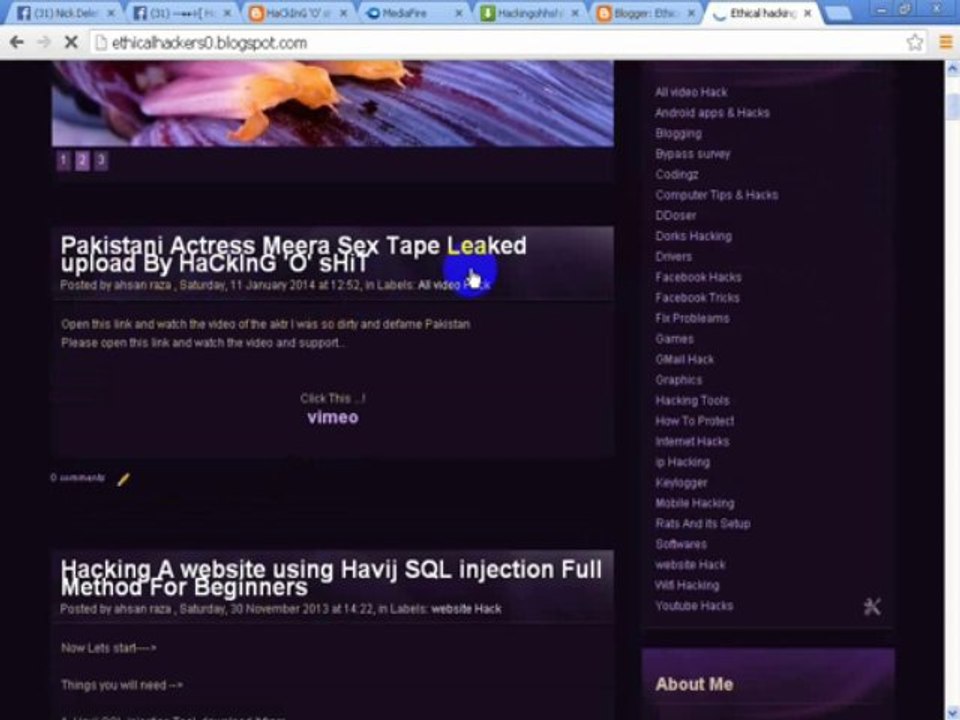Open the Havij SQL injection post title
The image size is (960, 720).
coord(331,578)
